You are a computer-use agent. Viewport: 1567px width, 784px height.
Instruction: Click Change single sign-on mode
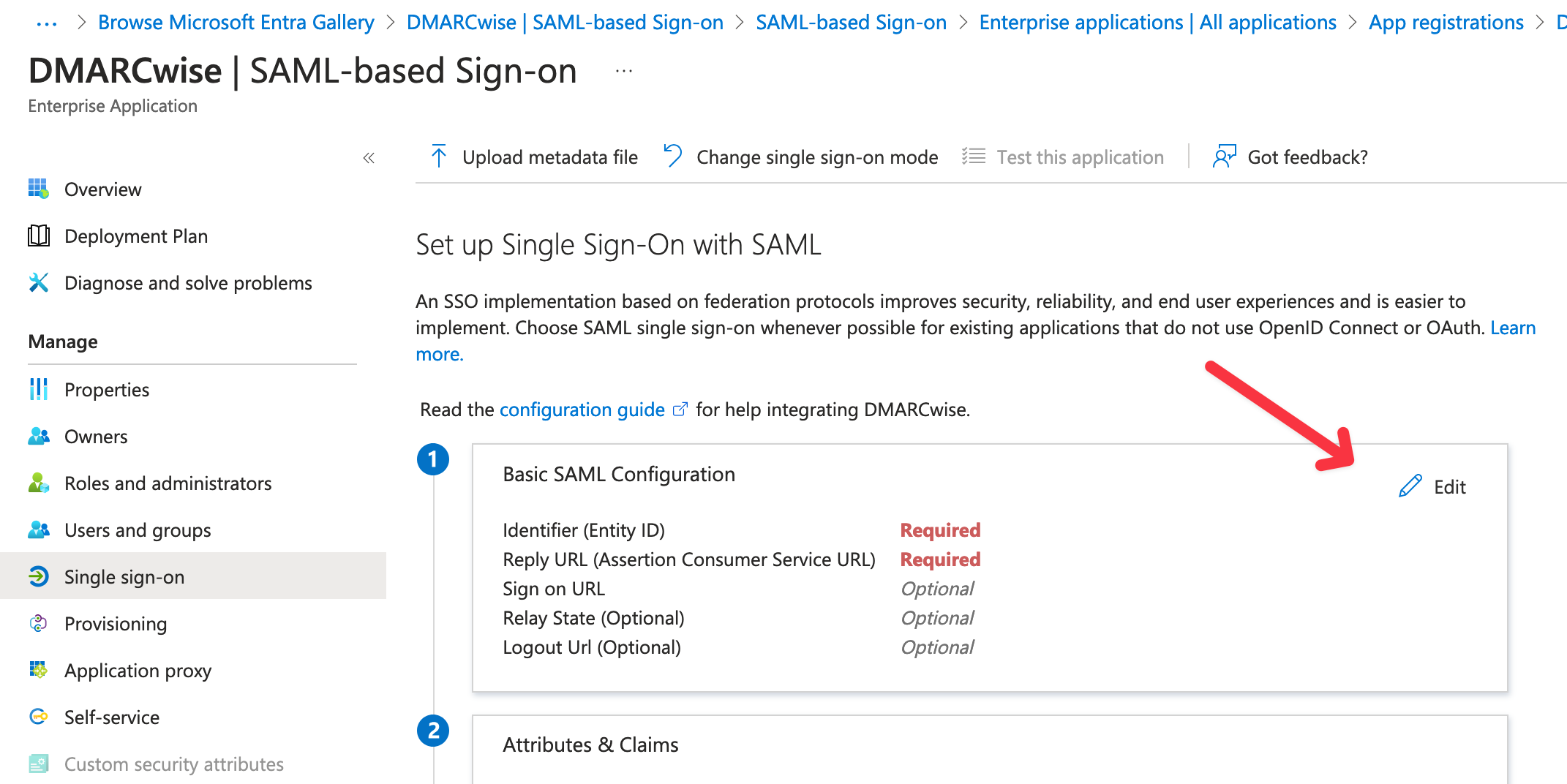click(800, 157)
